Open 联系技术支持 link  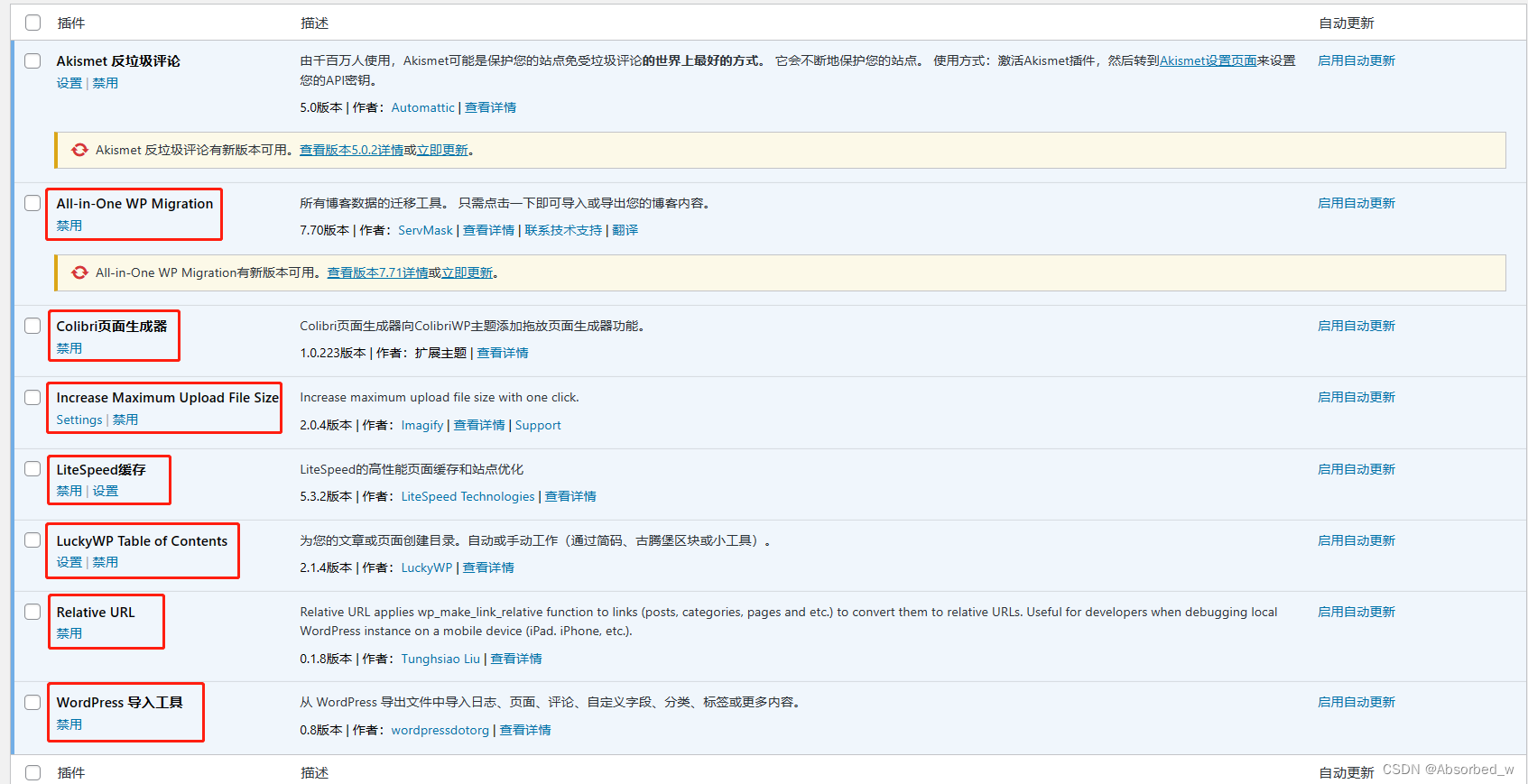563,230
